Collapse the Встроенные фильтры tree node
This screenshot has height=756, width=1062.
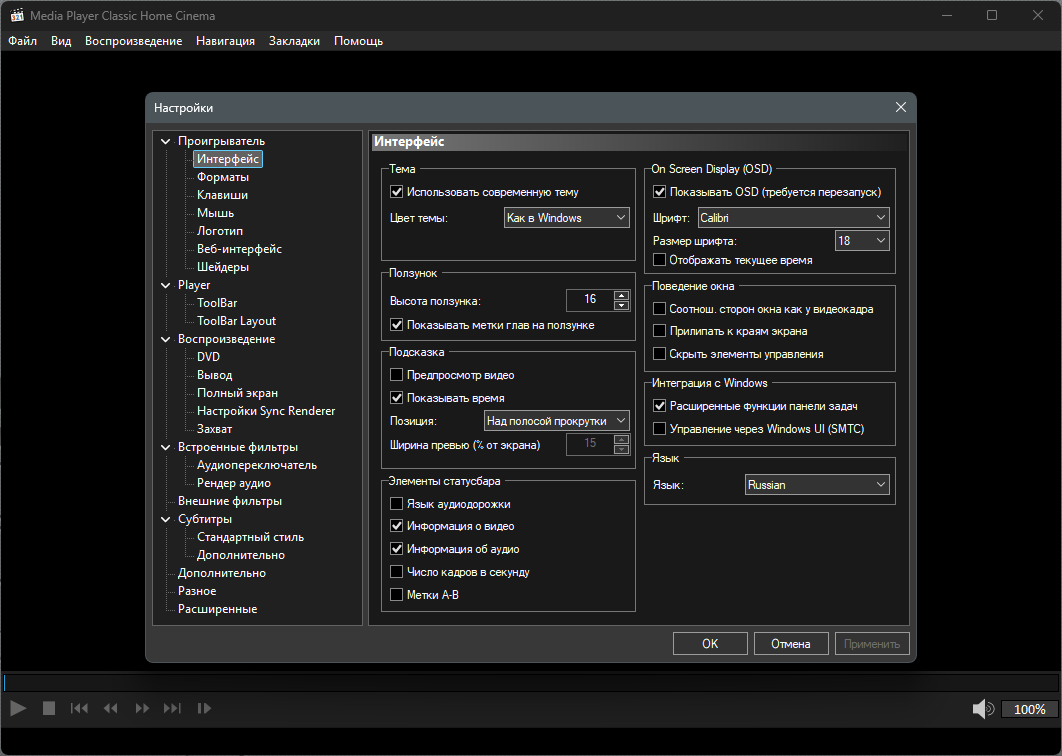[165, 447]
